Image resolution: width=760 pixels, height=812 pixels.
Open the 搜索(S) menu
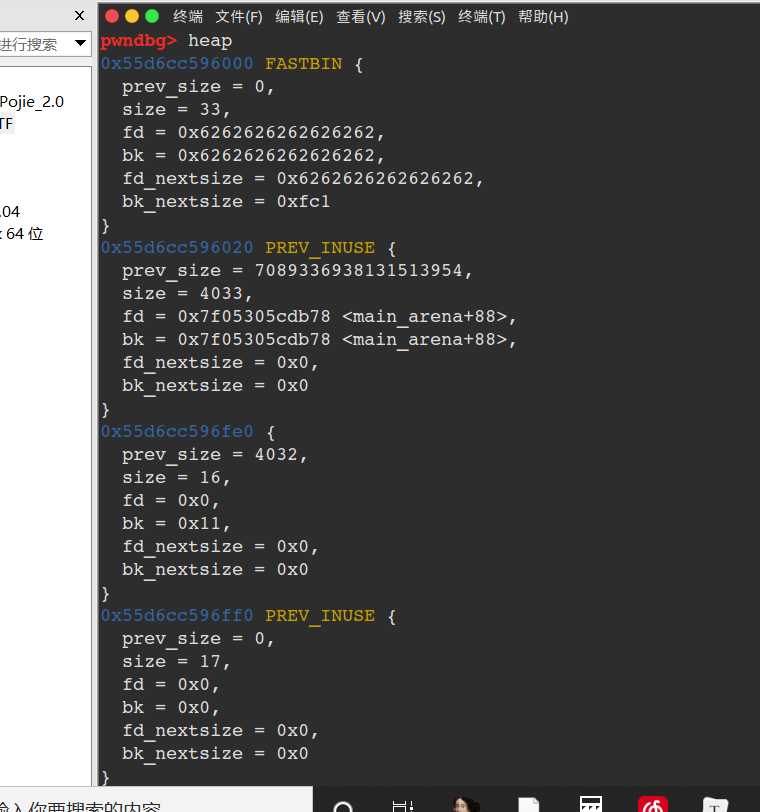pos(421,17)
